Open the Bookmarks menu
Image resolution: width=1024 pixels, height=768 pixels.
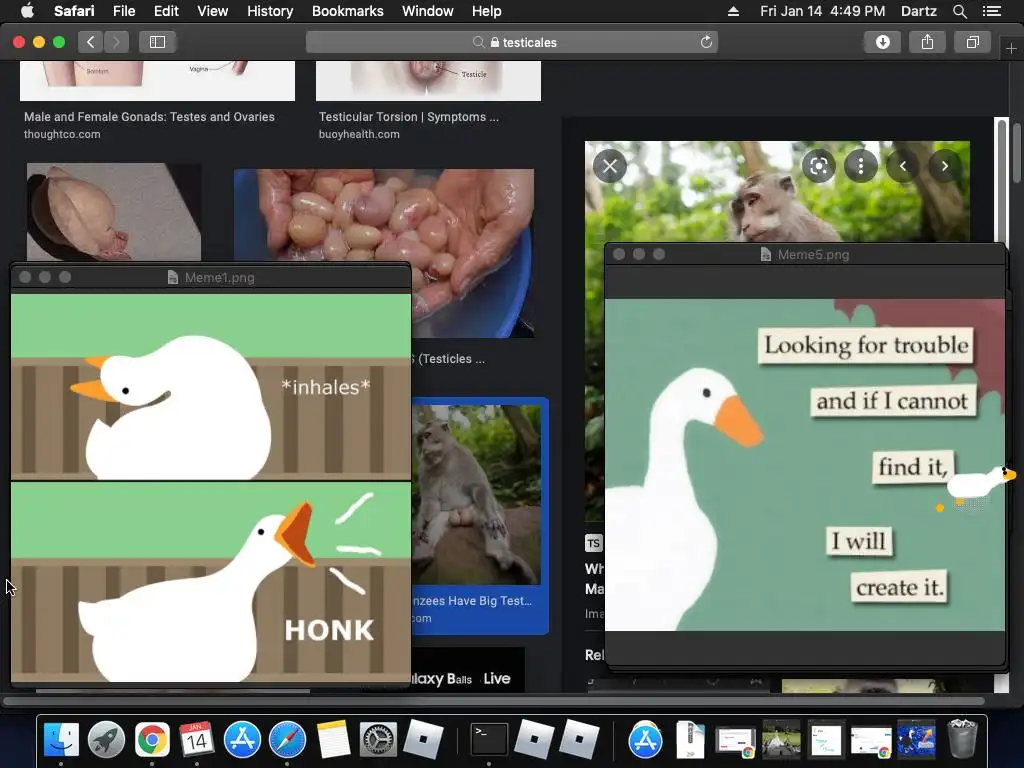(x=347, y=11)
